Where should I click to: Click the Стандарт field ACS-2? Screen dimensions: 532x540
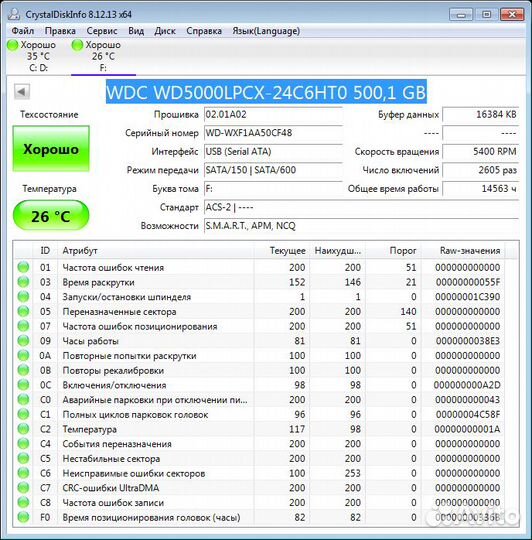click(x=361, y=207)
